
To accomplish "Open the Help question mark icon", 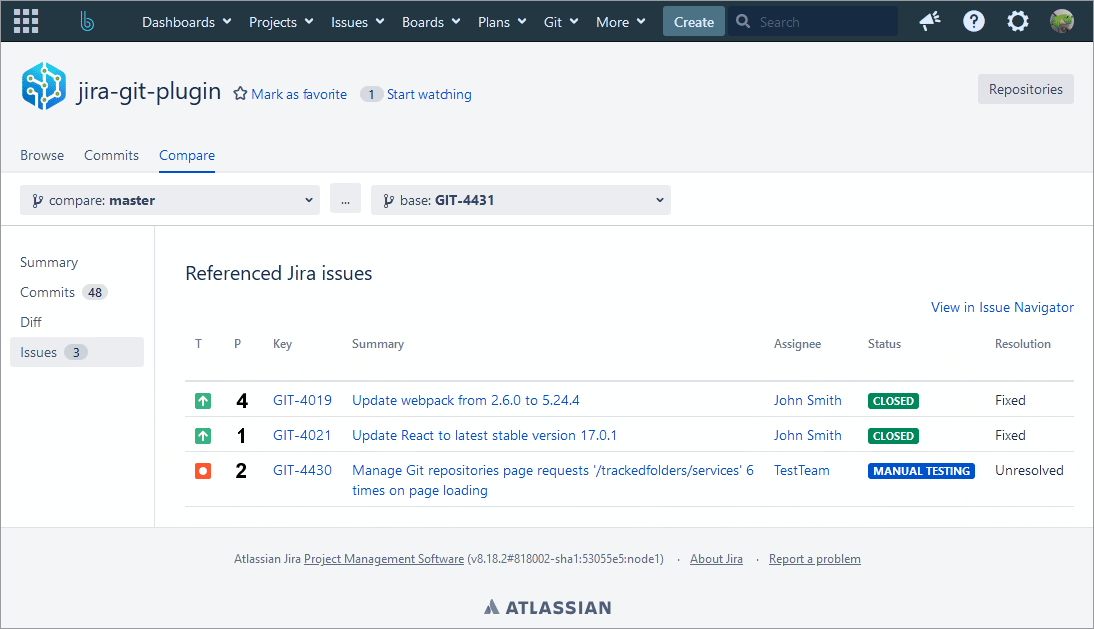I will pos(974,21).
